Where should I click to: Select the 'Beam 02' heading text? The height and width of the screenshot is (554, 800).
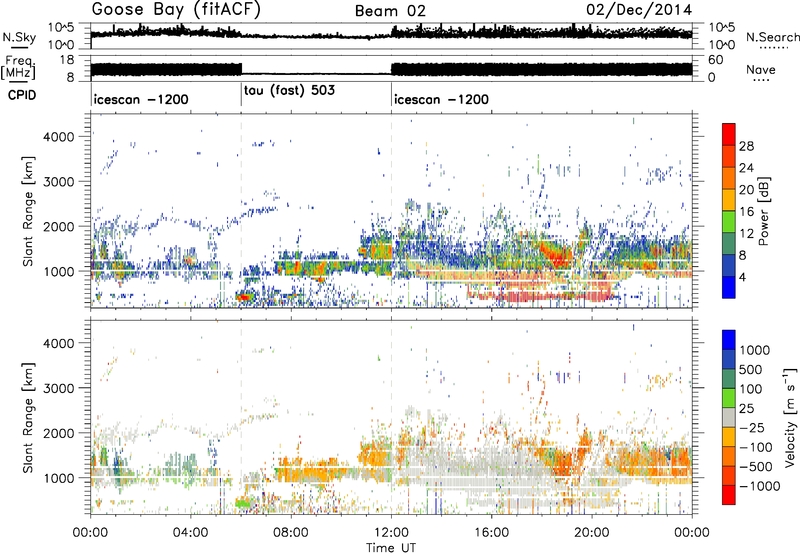click(x=390, y=11)
